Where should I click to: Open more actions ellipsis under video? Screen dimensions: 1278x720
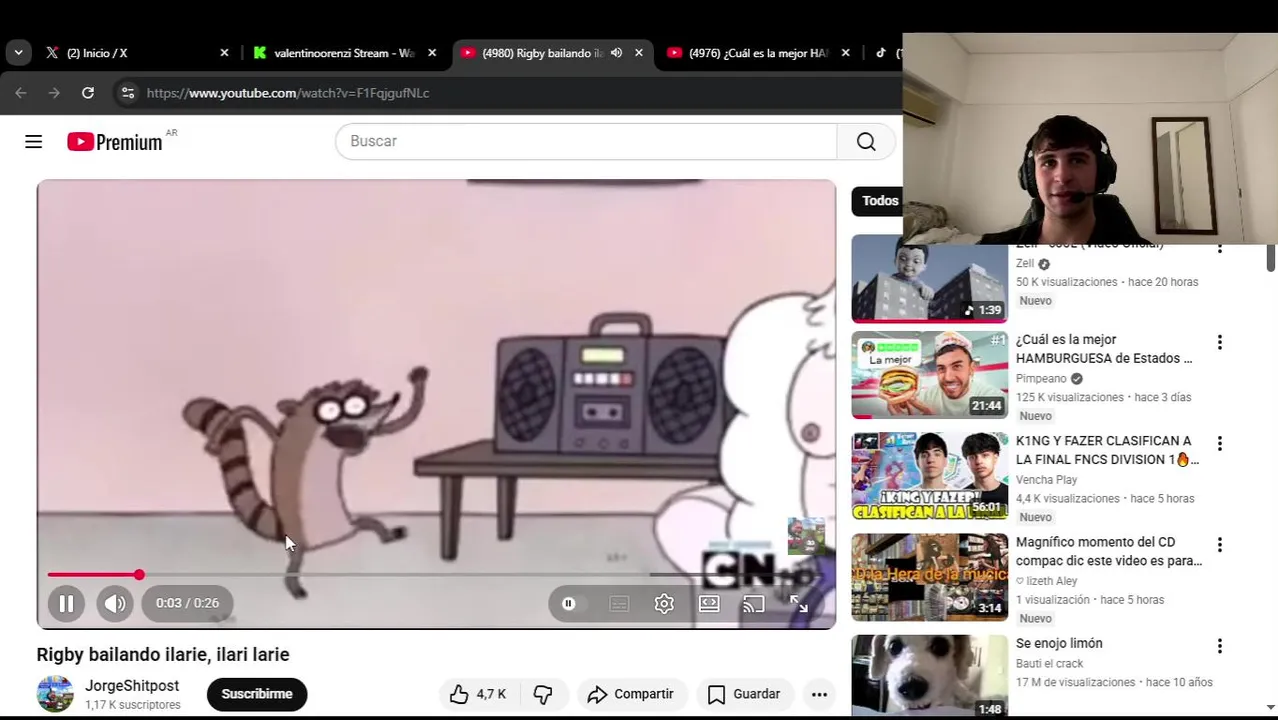pyautogui.click(x=819, y=694)
